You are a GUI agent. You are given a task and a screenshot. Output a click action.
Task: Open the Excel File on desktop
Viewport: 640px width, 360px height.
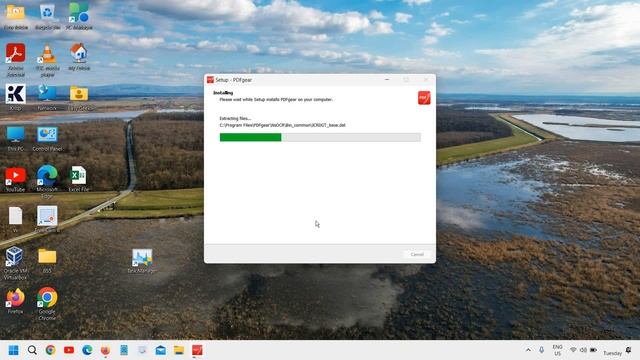78,179
